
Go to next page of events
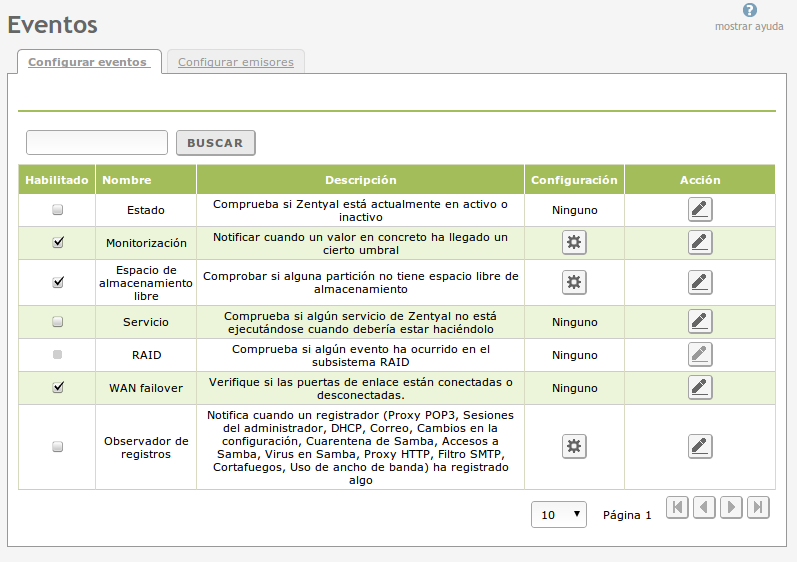731,507
